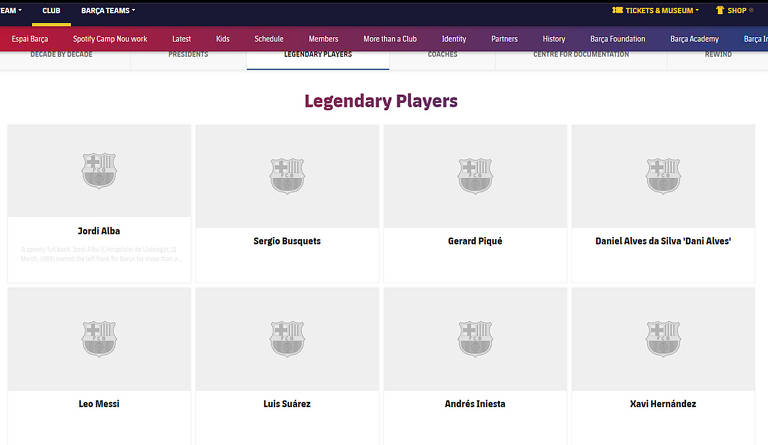Open the History section

[x=553, y=39]
